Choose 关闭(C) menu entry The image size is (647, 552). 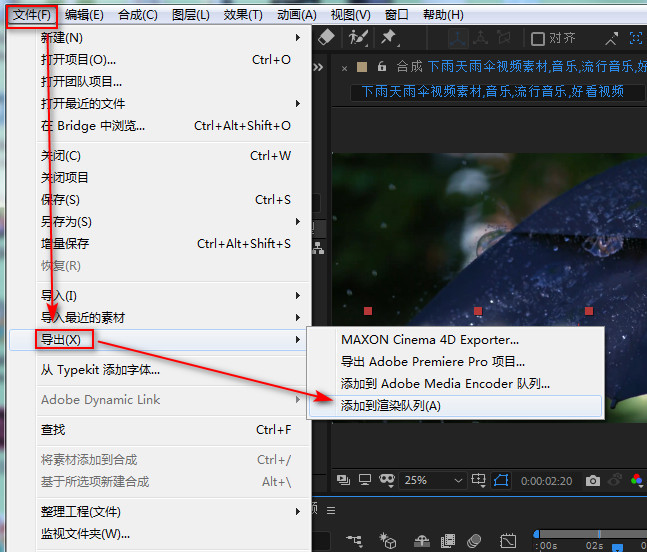(173, 156)
